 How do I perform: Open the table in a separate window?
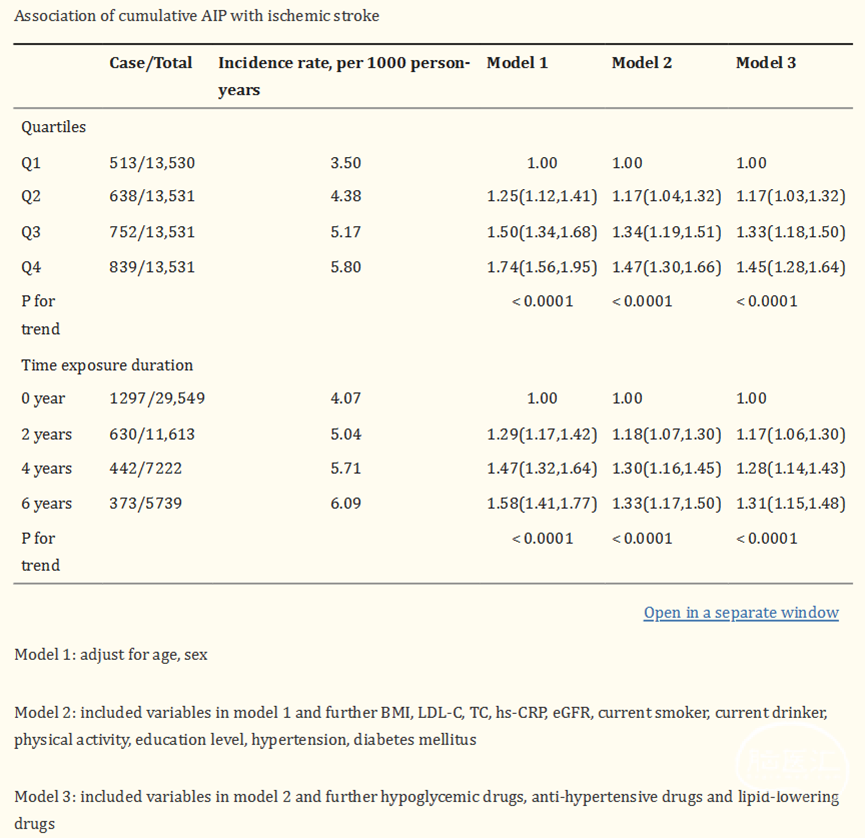coord(740,613)
